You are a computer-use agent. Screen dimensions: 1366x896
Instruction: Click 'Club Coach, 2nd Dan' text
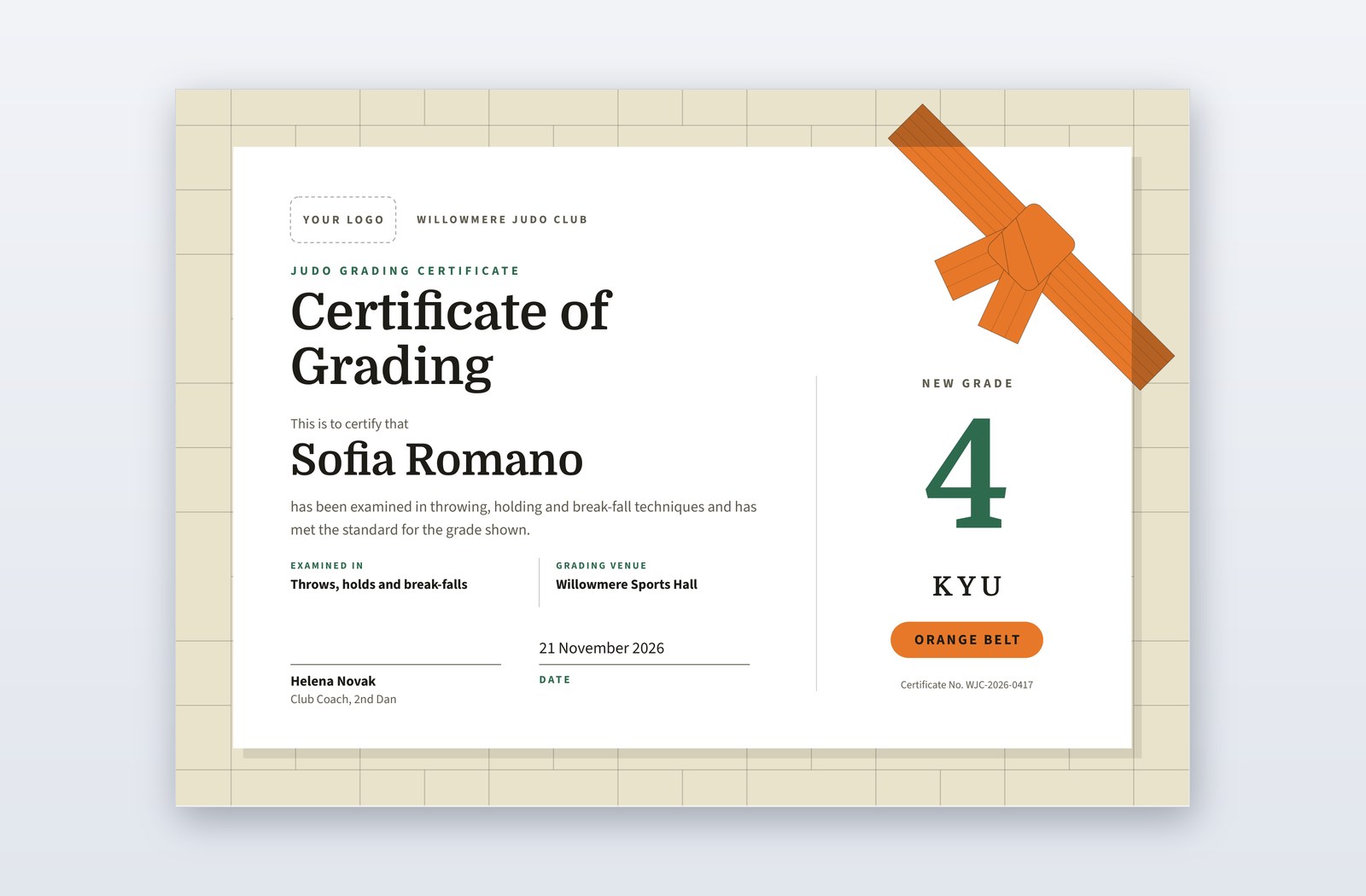343,700
